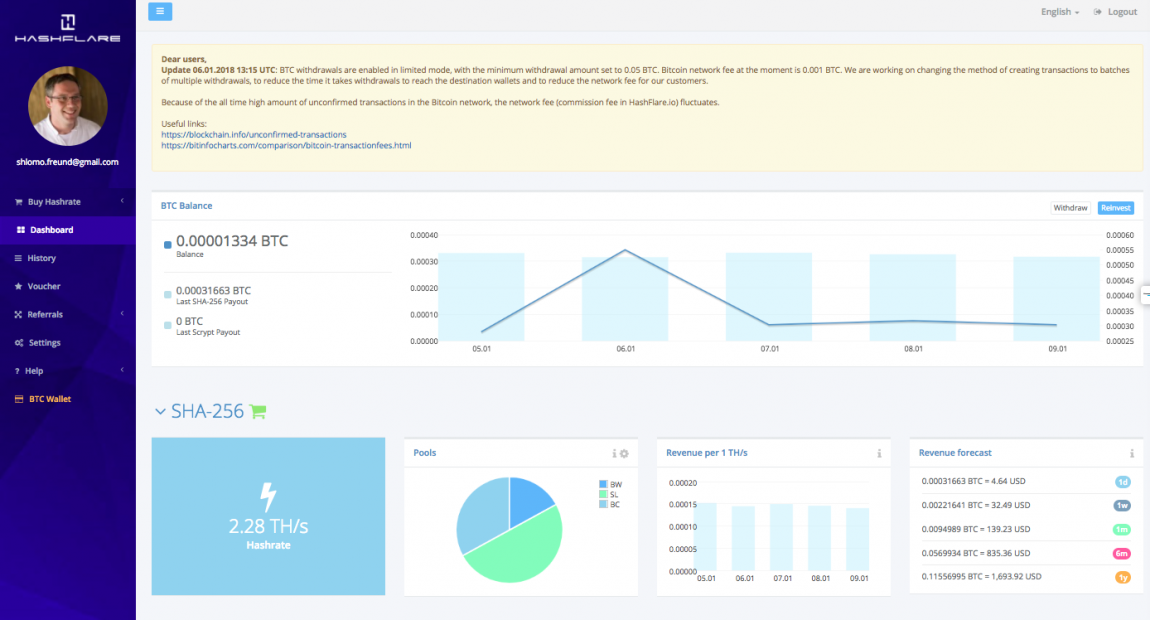Click the pie chart green slice
1150x620 pixels.
518,552
